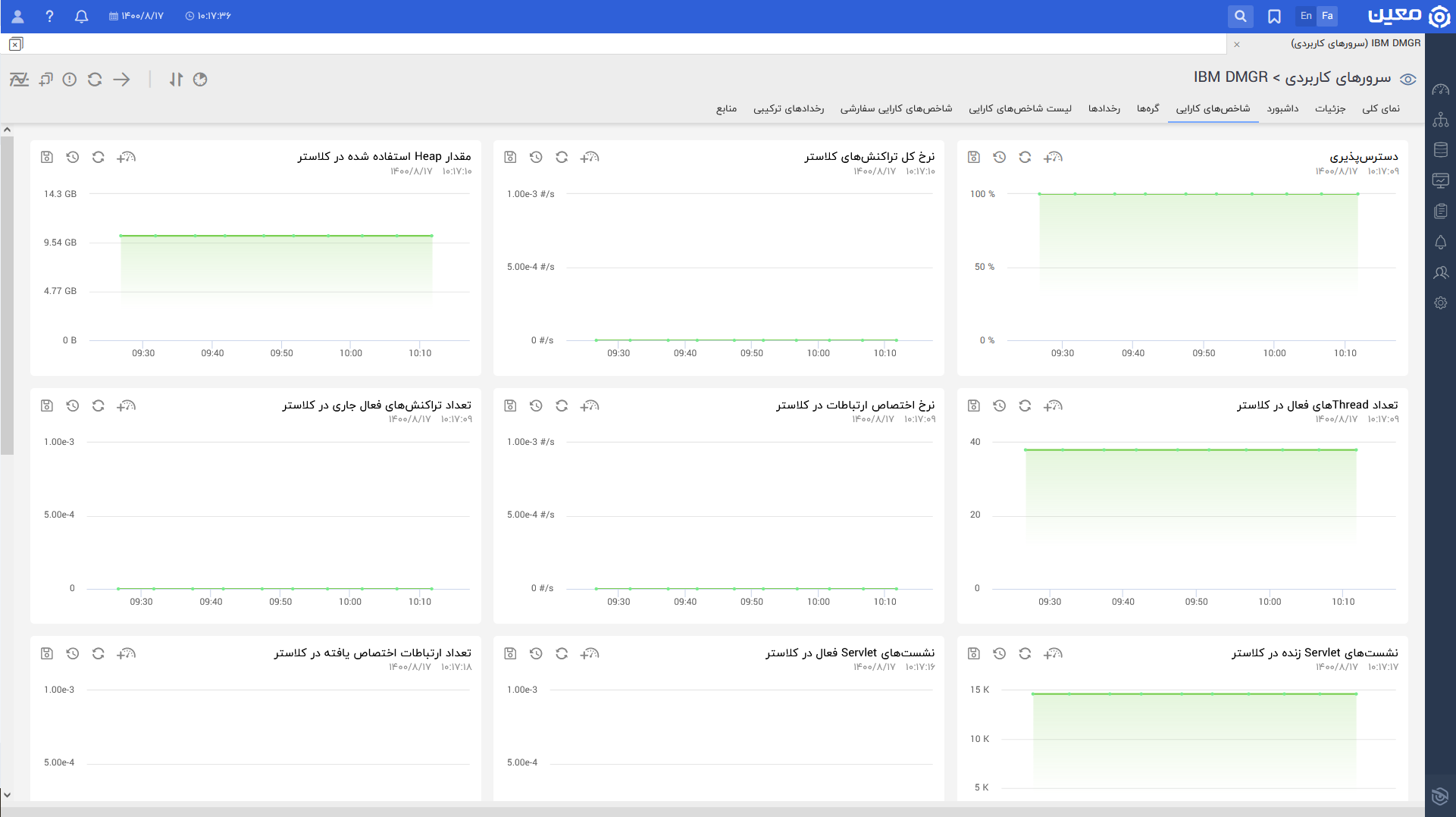Image resolution: width=1456 pixels, height=817 pixels.
Task: Click the forward arrow toolbar icon
Action: [121, 80]
